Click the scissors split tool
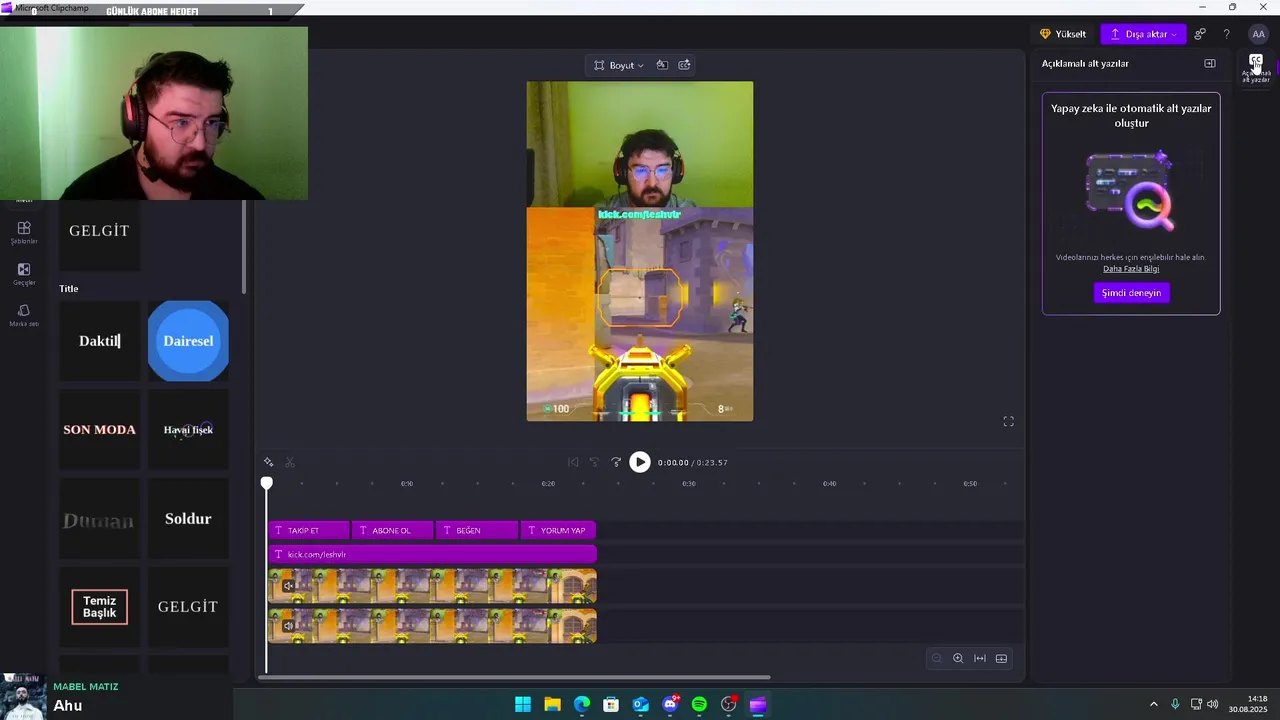Image resolution: width=1280 pixels, height=720 pixels. coord(290,462)
